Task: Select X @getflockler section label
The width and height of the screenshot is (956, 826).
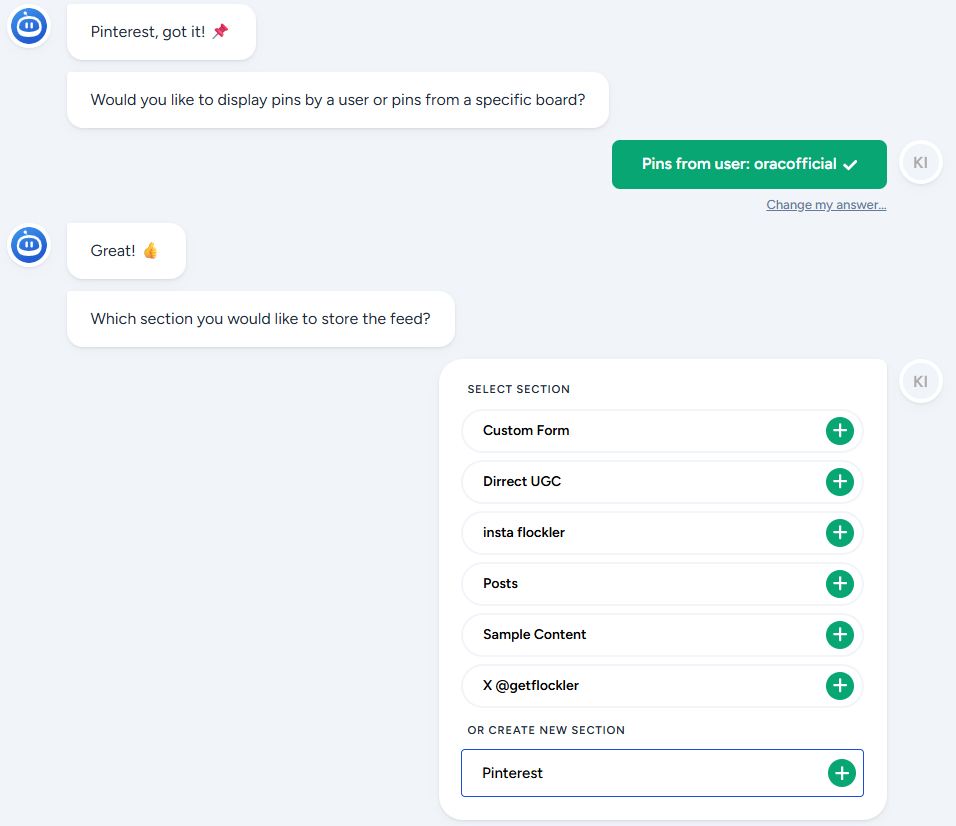Action: coord(531,686)
